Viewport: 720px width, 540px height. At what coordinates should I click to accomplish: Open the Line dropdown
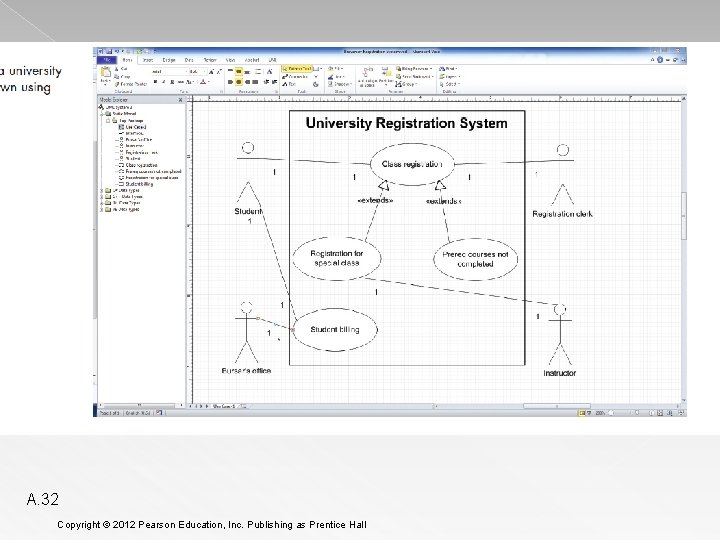coord(337,77)
